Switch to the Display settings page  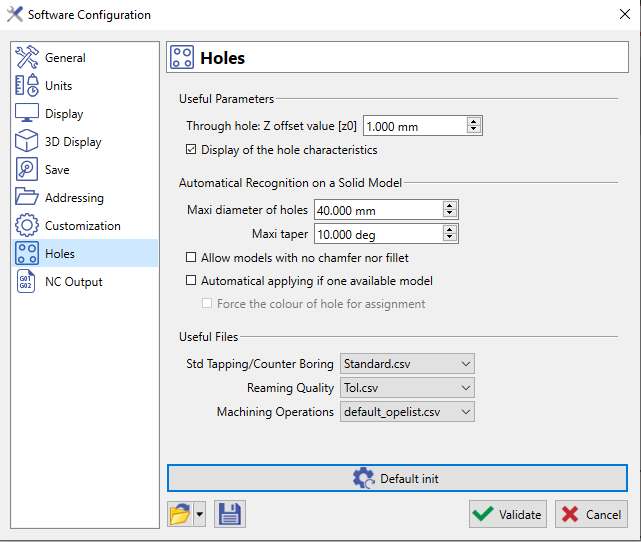tap(64, 114)
